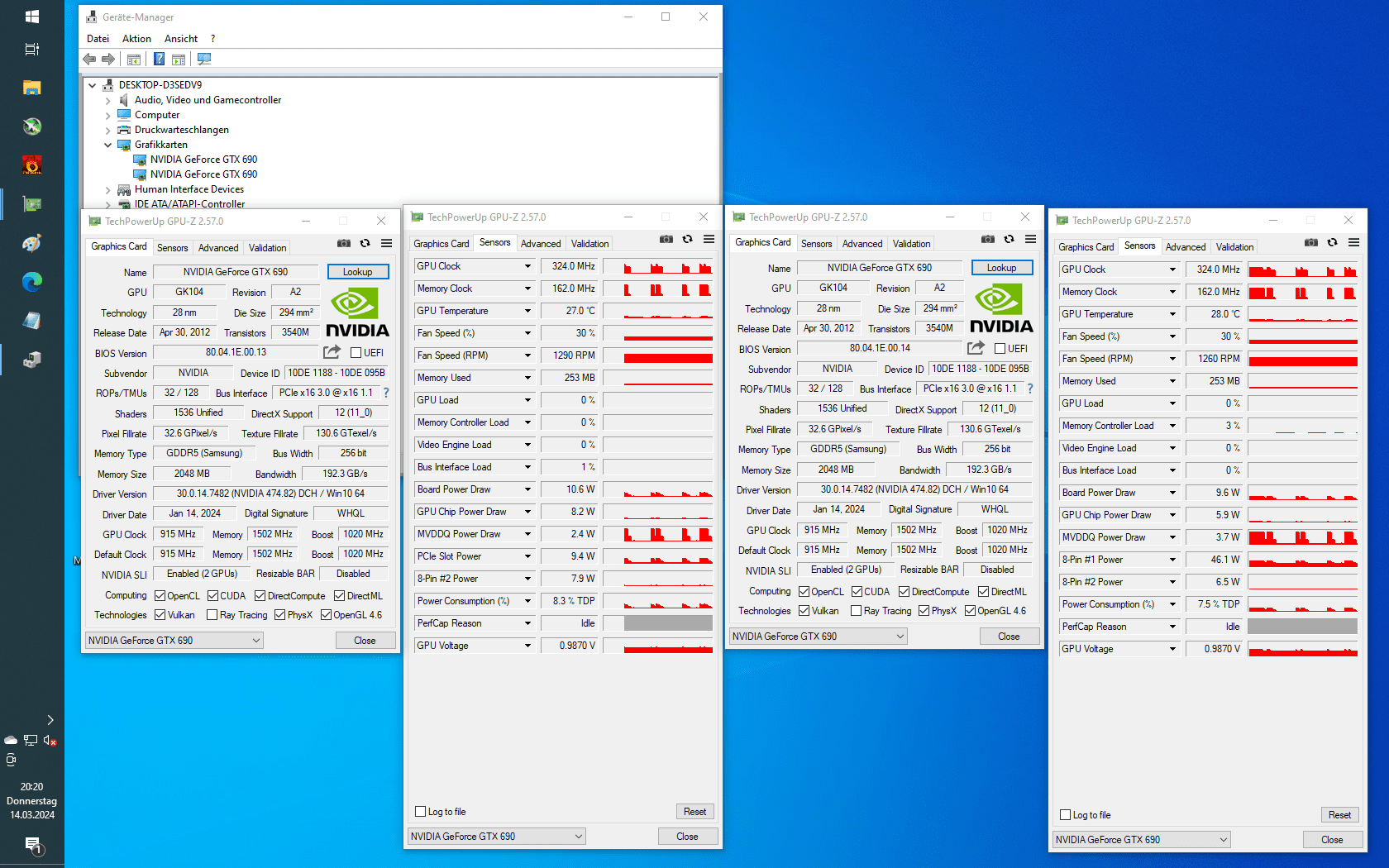Enable Log to file in left Sensors window
This screenshot has height=868, width=1389.
pyautogui.click(x=421, y=812)
